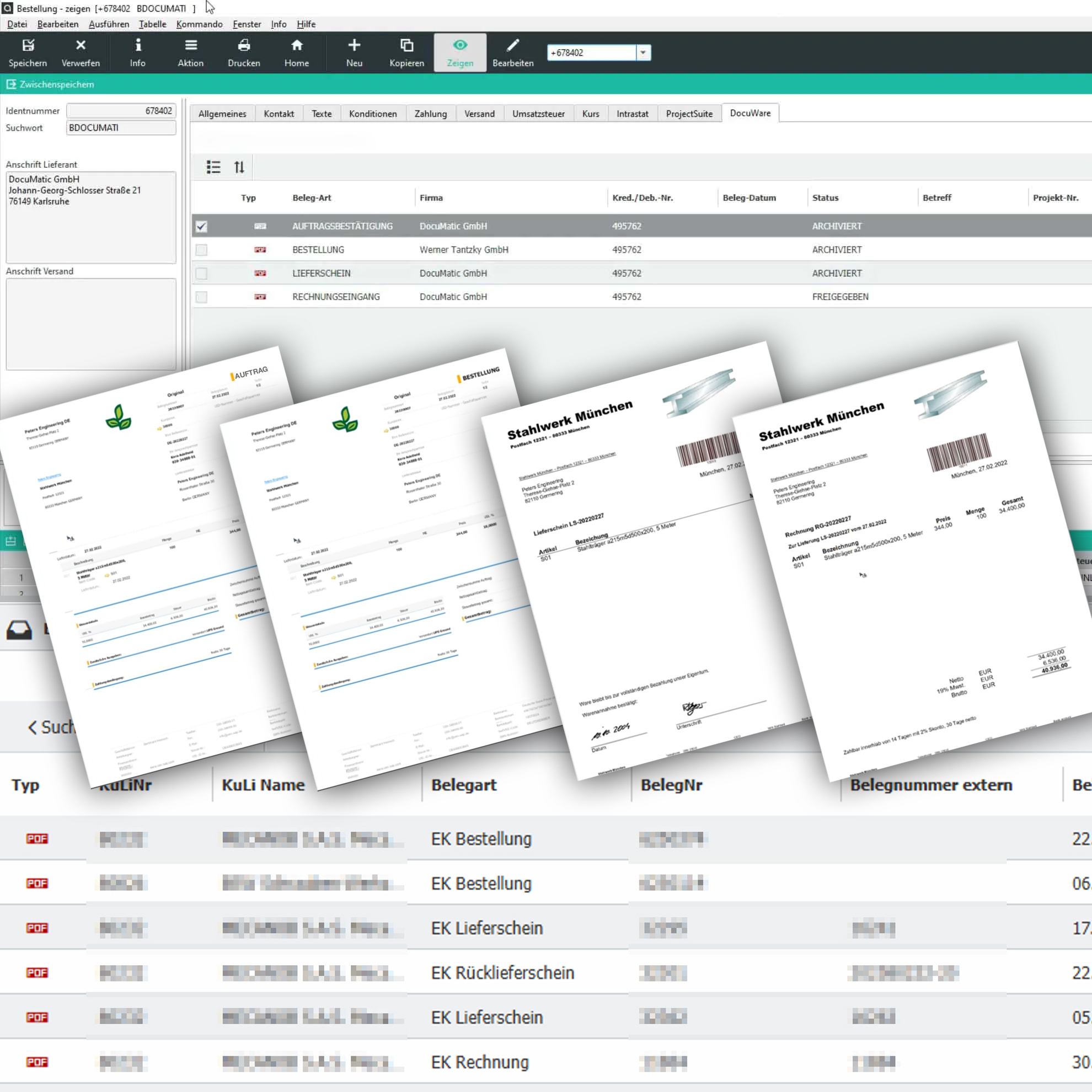Click the Kopieren copy icon

[406, 46]
